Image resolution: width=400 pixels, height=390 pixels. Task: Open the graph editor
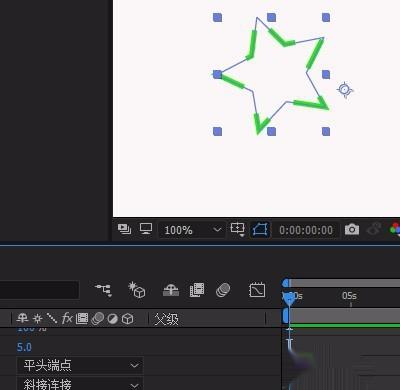point(257,290)
